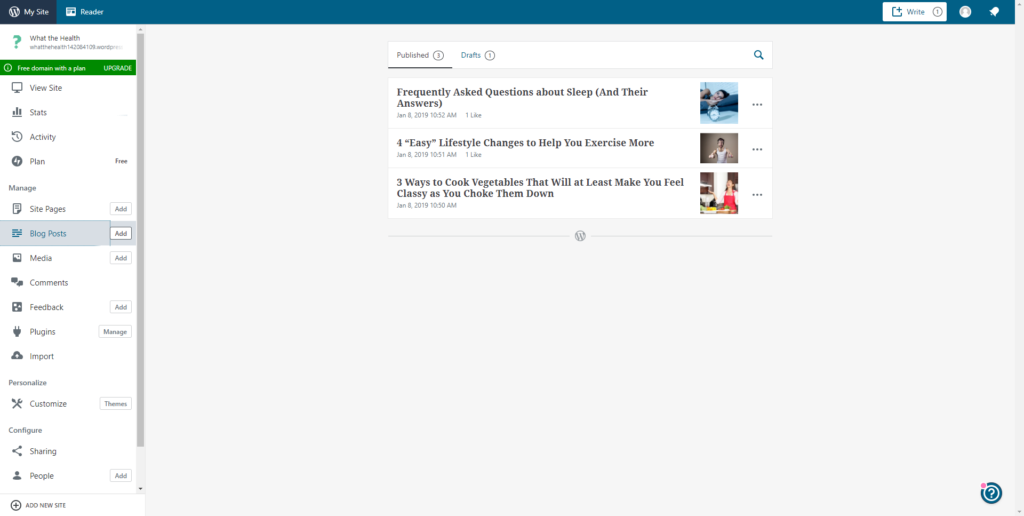Screen dimensions: 1024x516
Task: Click the What the Health site title
Action: click(55, 38)
